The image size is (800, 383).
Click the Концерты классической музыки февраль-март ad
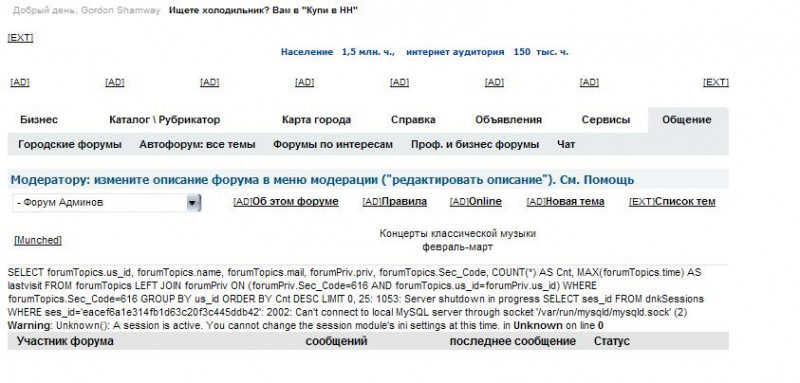[x=458, y=240]
